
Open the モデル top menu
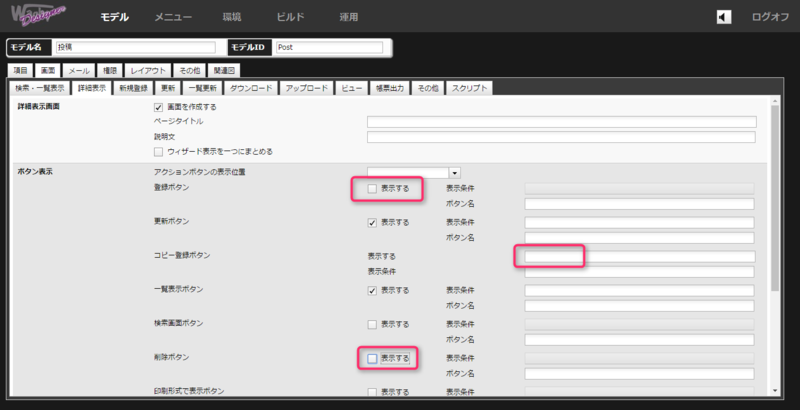114,17
